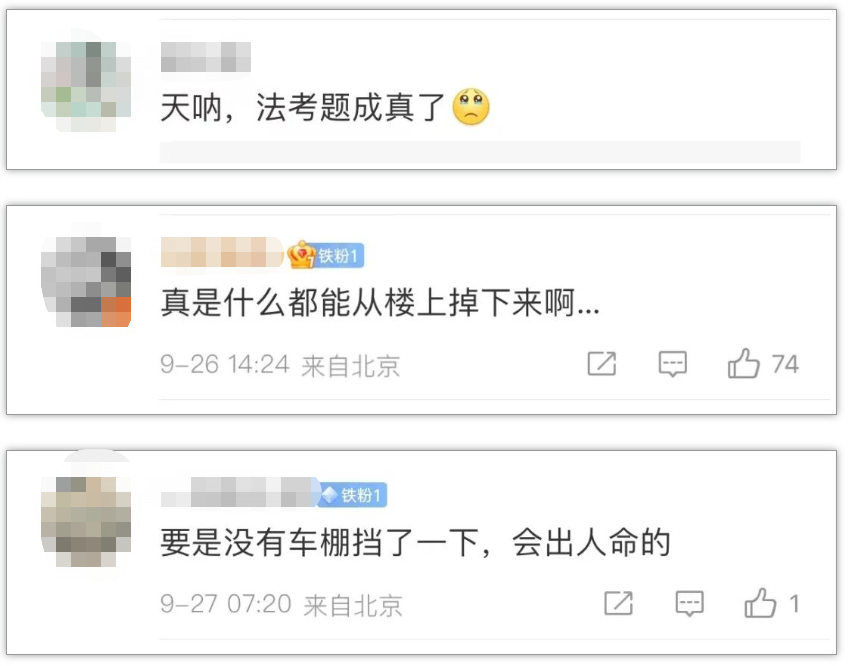The image size is (848, 666).
Task: Click the blue diamond 铁粉1 badge
Action: pyautogui.click(x=353, y=494)
